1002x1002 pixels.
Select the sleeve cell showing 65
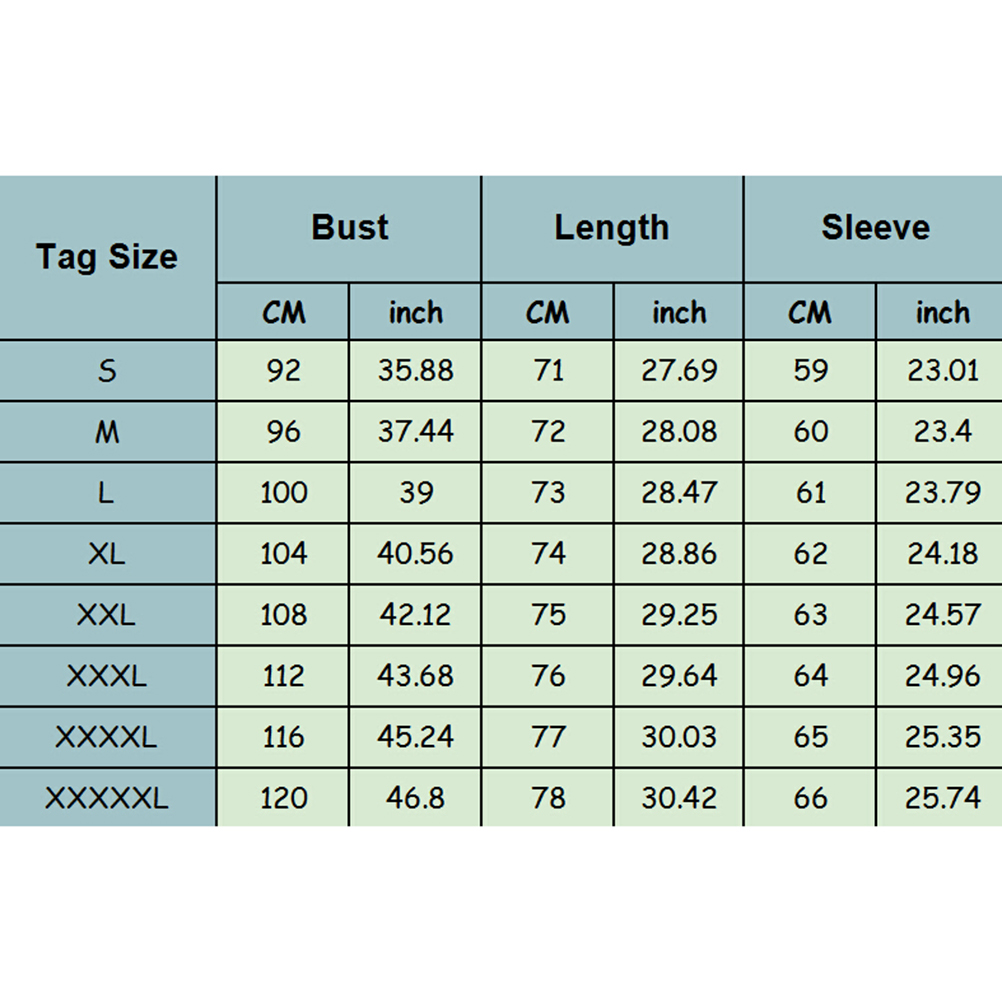pyautogui.click(x=810, y=737)
